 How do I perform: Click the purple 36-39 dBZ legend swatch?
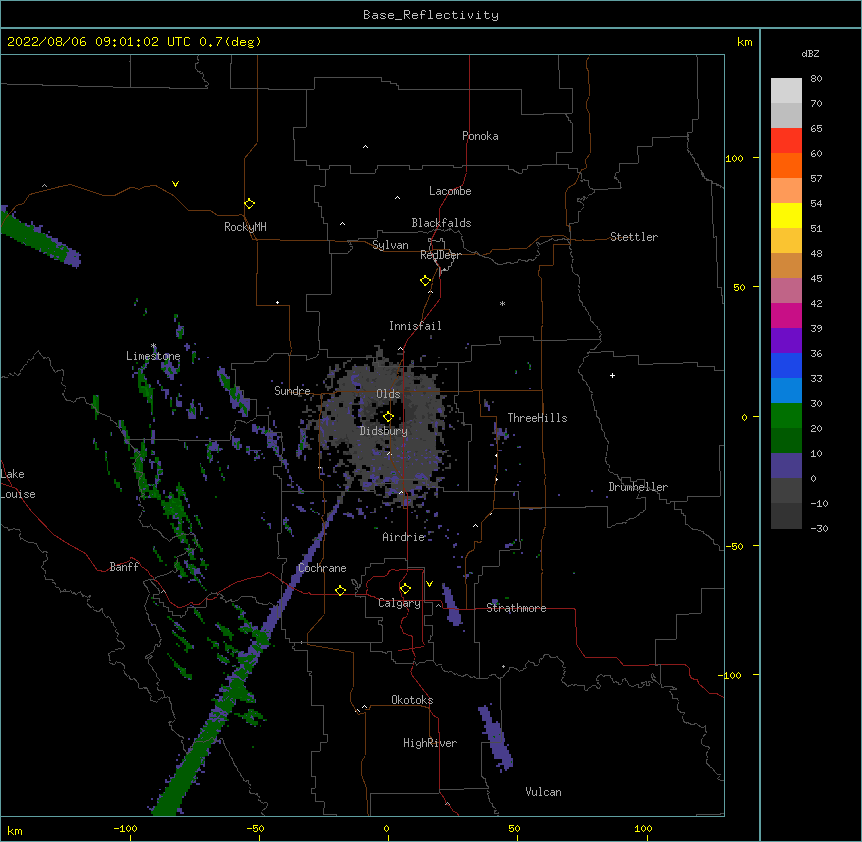click(x=786, y=341)
